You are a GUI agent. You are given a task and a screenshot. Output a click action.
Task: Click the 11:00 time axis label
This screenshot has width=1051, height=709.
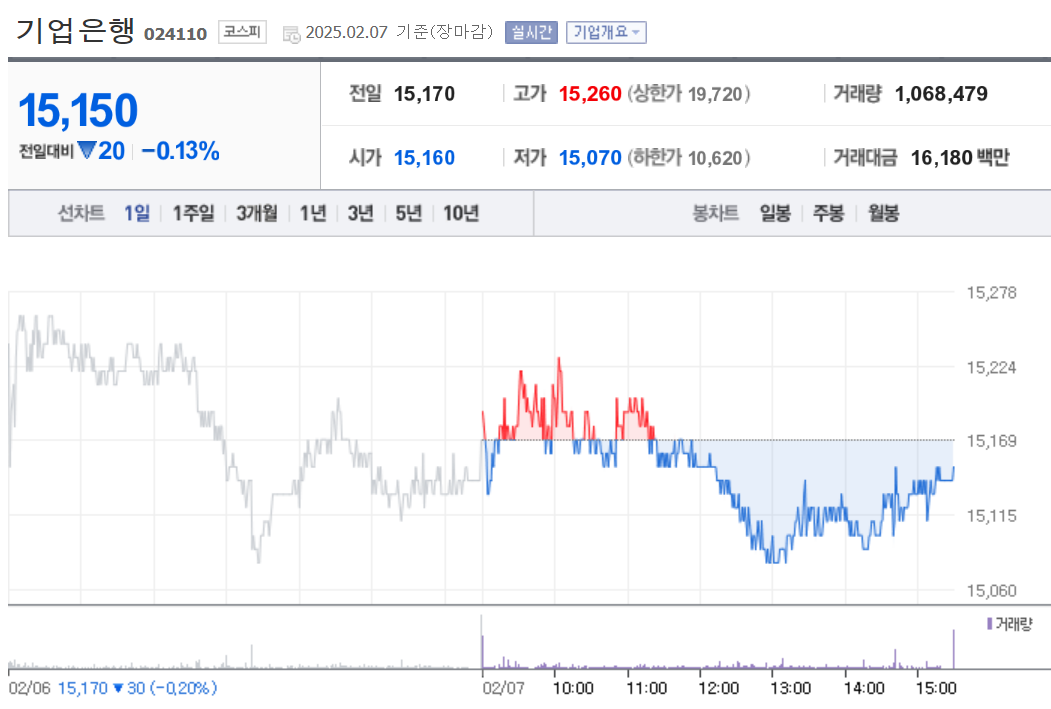click(x=647, y=688)
